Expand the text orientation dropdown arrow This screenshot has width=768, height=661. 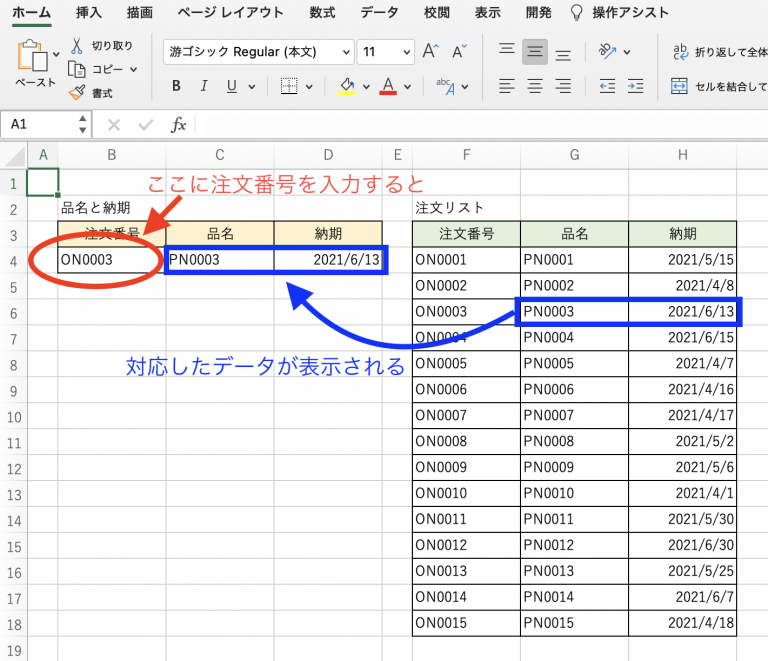tap(626, 52)
